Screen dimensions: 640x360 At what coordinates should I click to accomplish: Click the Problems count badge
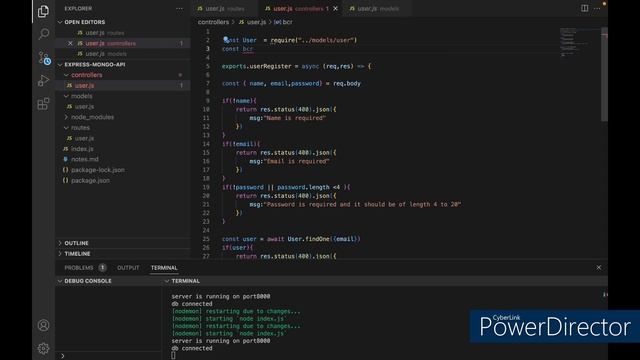[x=102, y=268]
